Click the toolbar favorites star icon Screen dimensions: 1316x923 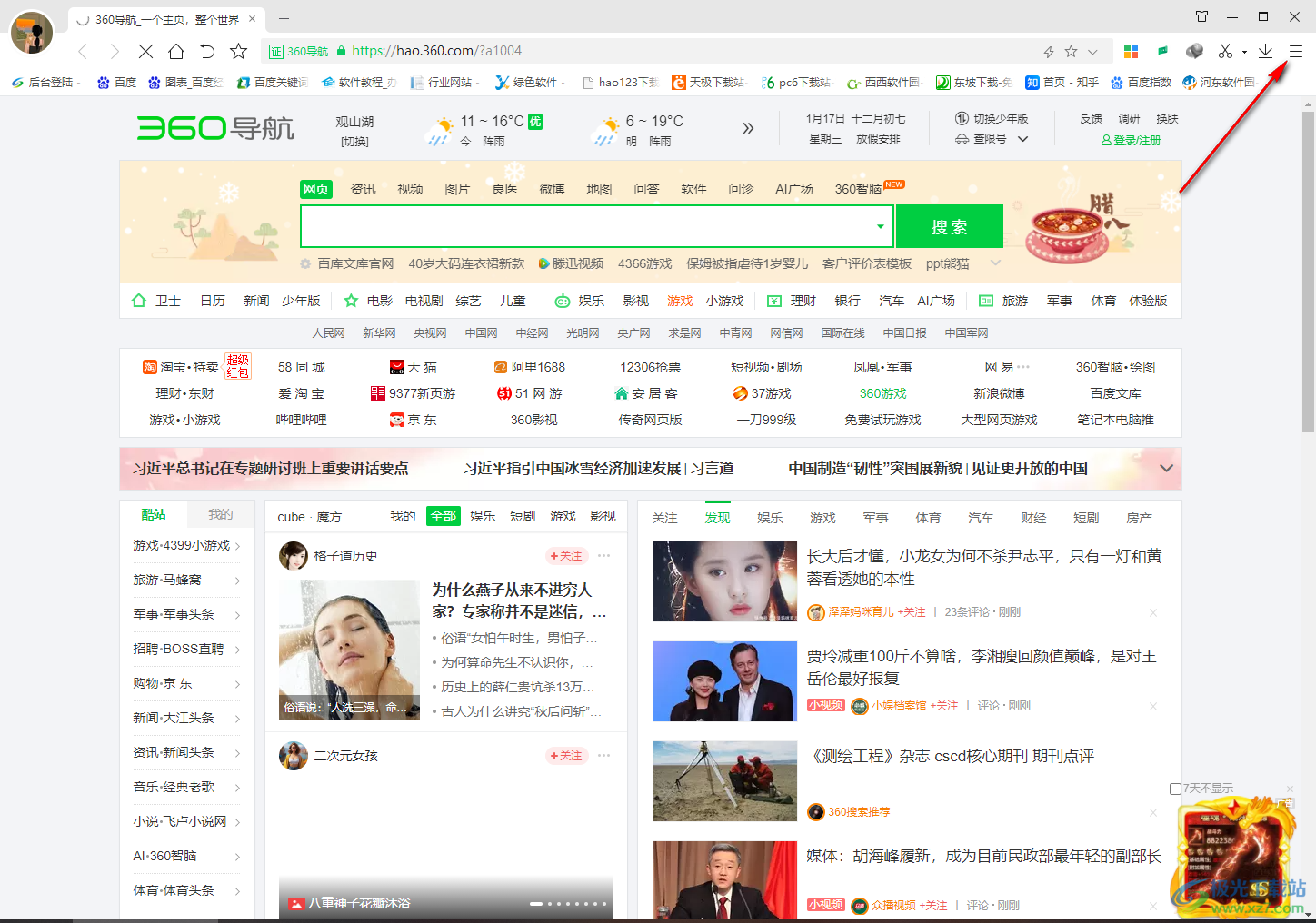coord(238,51)
